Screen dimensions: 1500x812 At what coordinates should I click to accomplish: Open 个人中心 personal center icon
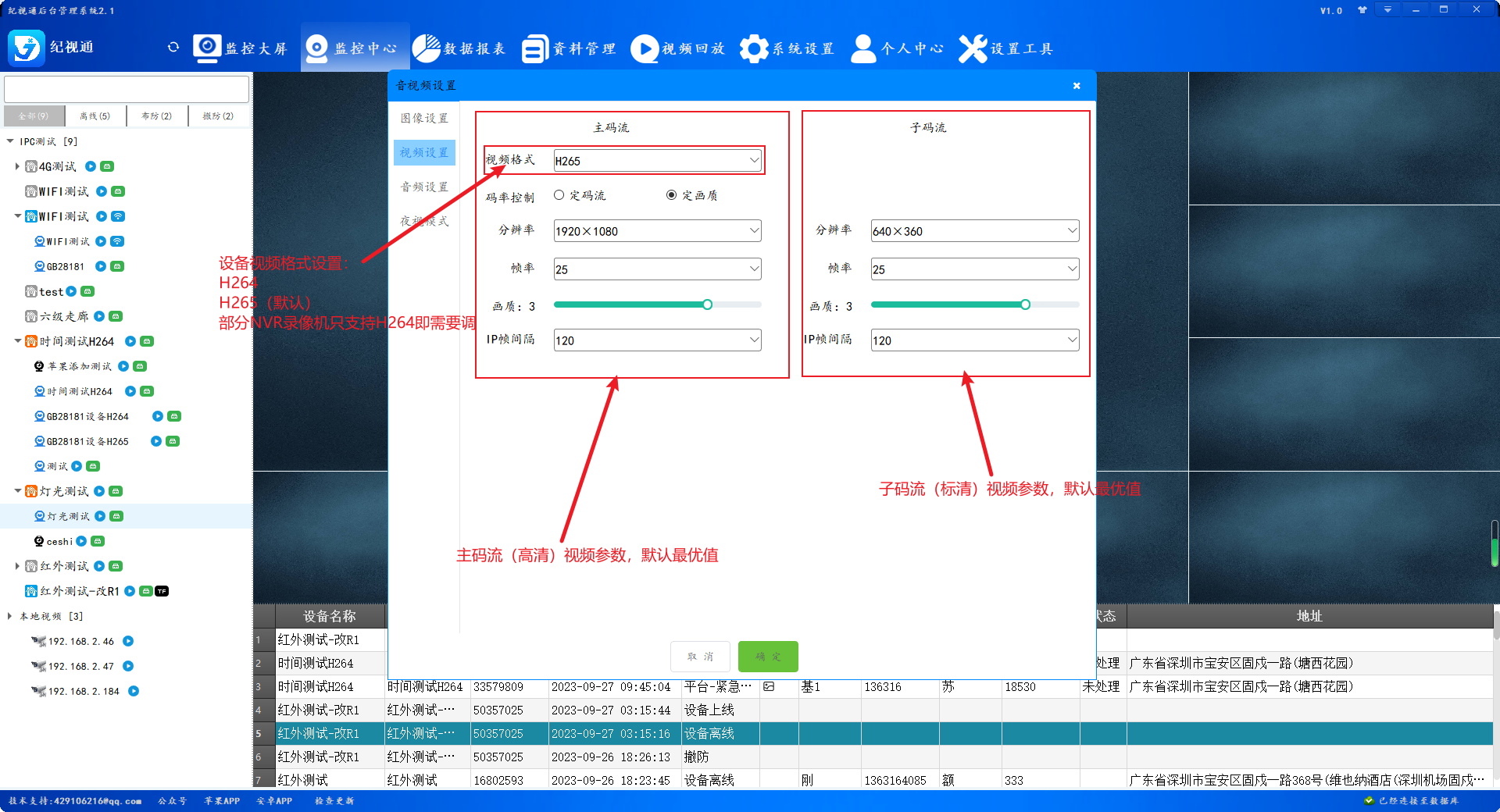pyautogui.click(x=863, y=48)
